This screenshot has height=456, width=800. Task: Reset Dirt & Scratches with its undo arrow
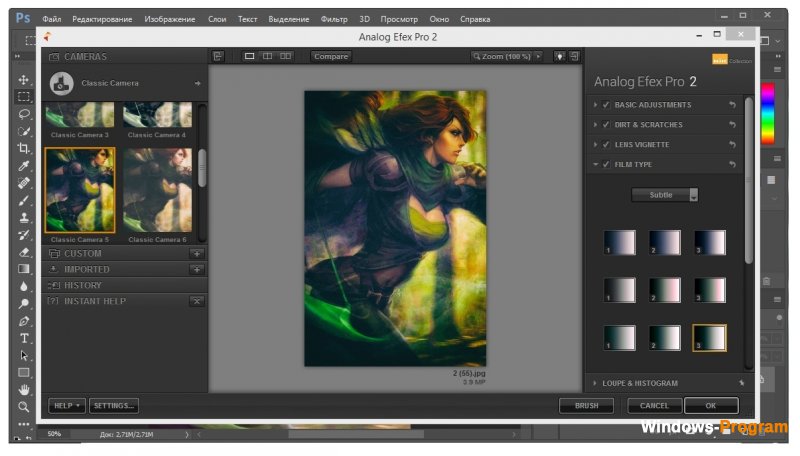click(x=732, y=124)
